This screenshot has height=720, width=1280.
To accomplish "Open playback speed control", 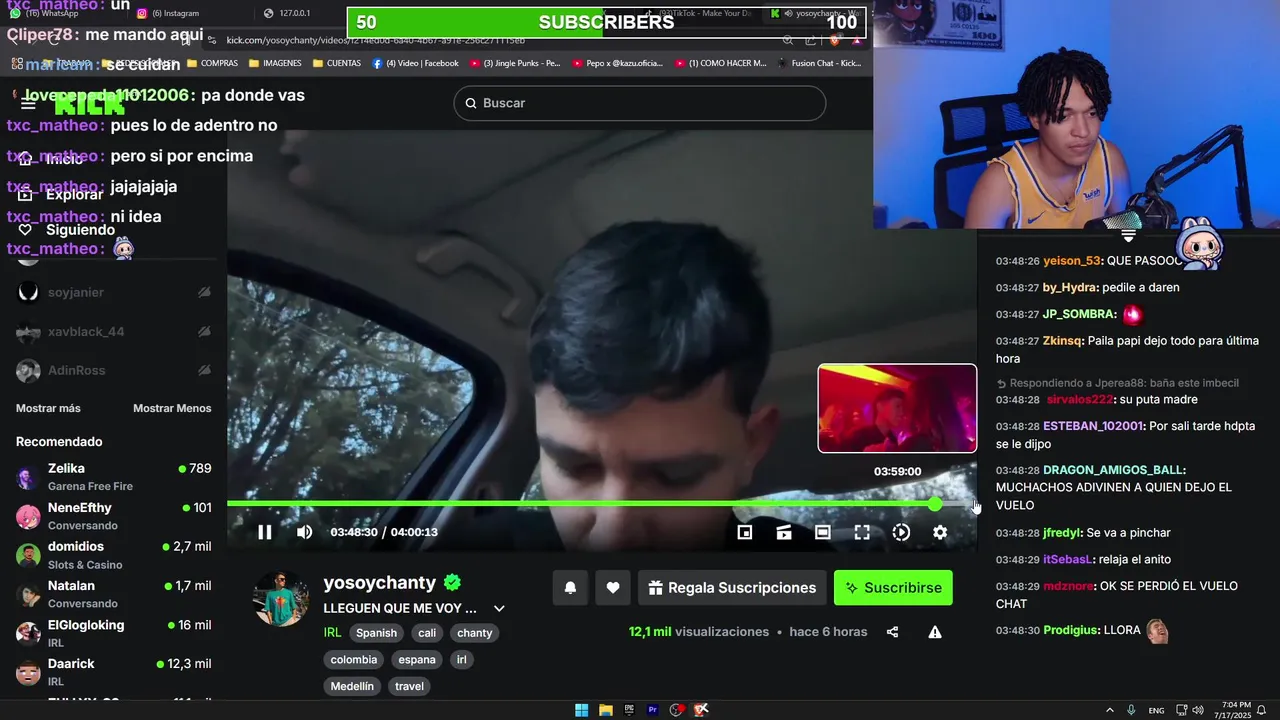I will click(x=901, y=533).
